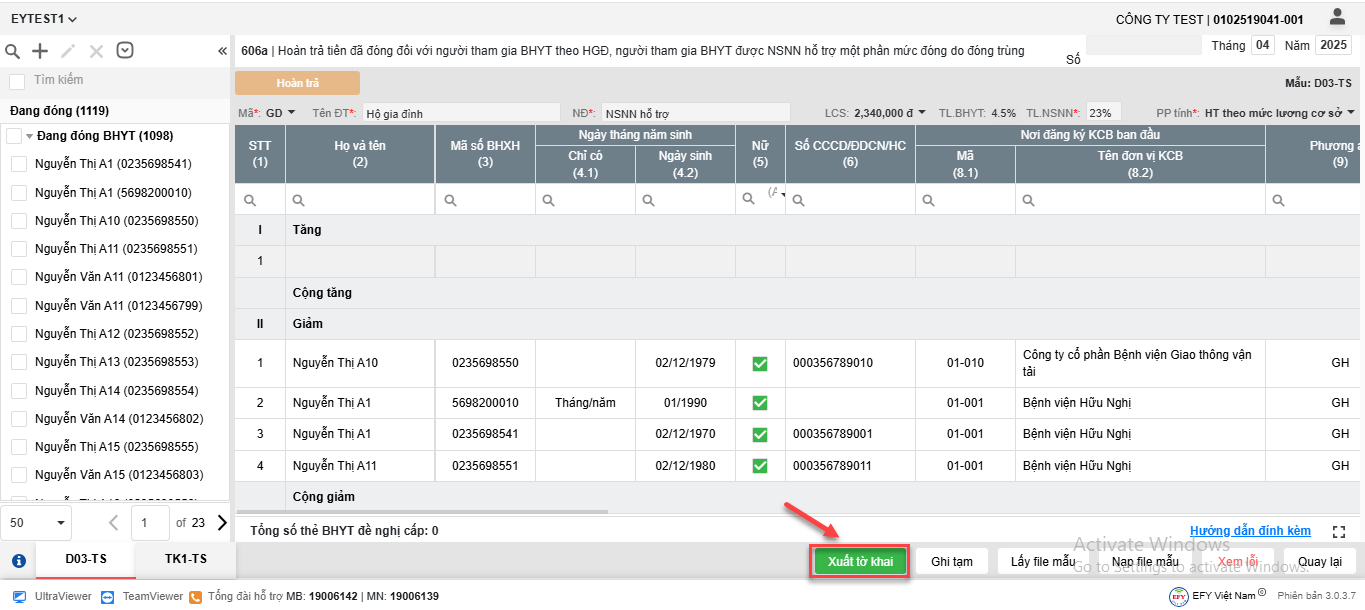Click the Ghi tạm button
Viewport: 1365px width, 610px height.
click(x=952, y=562)
